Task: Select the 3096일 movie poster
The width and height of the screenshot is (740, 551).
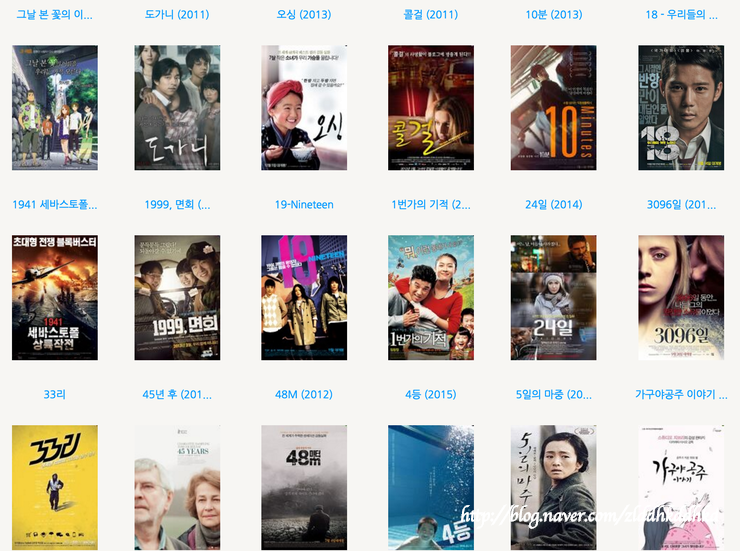Action: click(x=681, y=298)
